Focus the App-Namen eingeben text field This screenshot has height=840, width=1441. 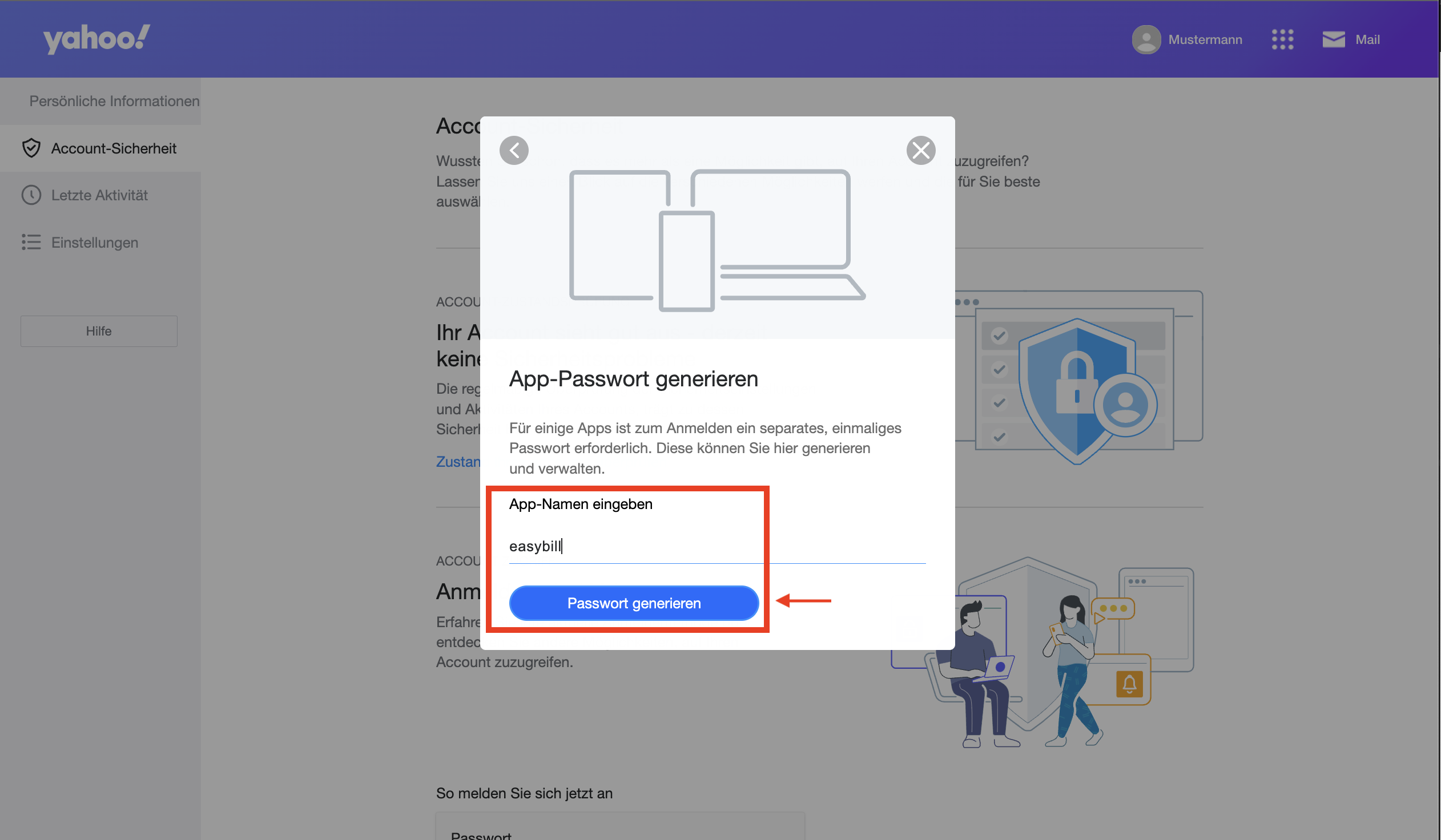click(717, 546)
